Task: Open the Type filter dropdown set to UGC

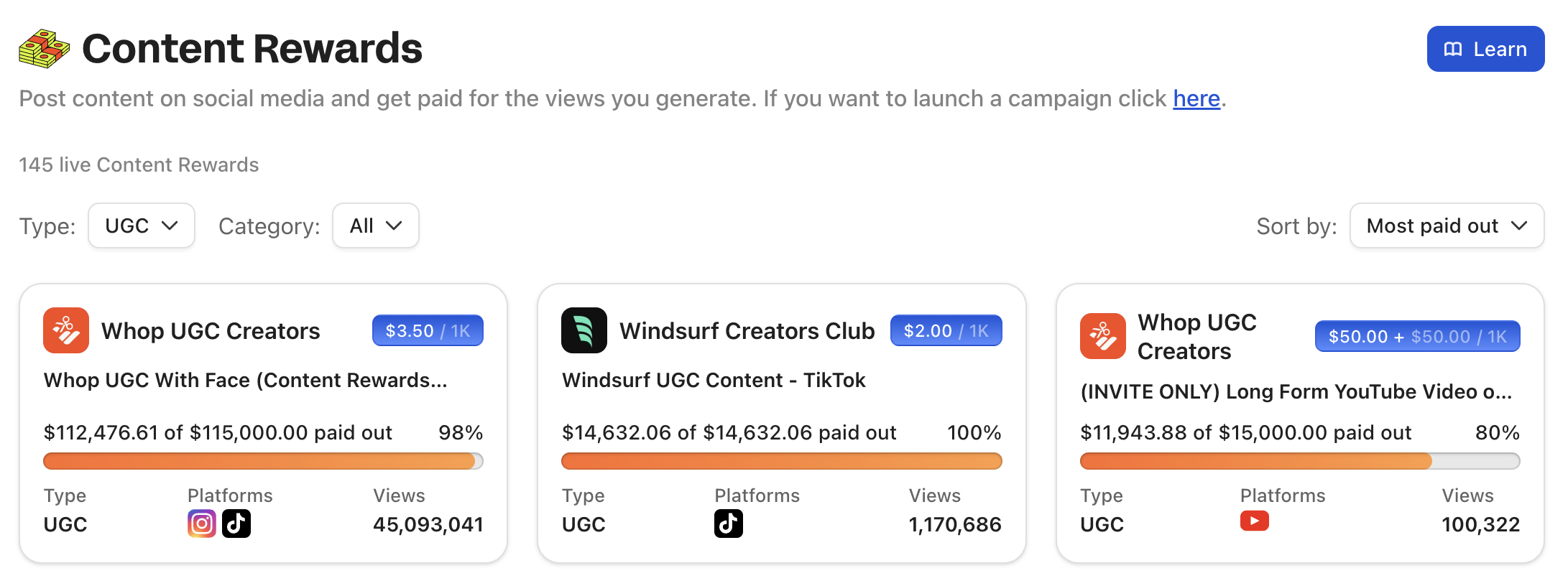Action: [x=141, y=225]
